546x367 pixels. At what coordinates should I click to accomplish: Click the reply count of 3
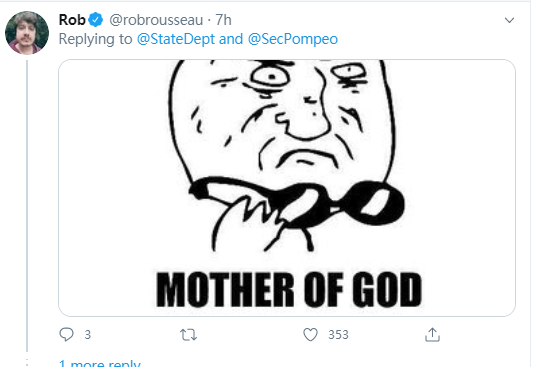[88, 335]
